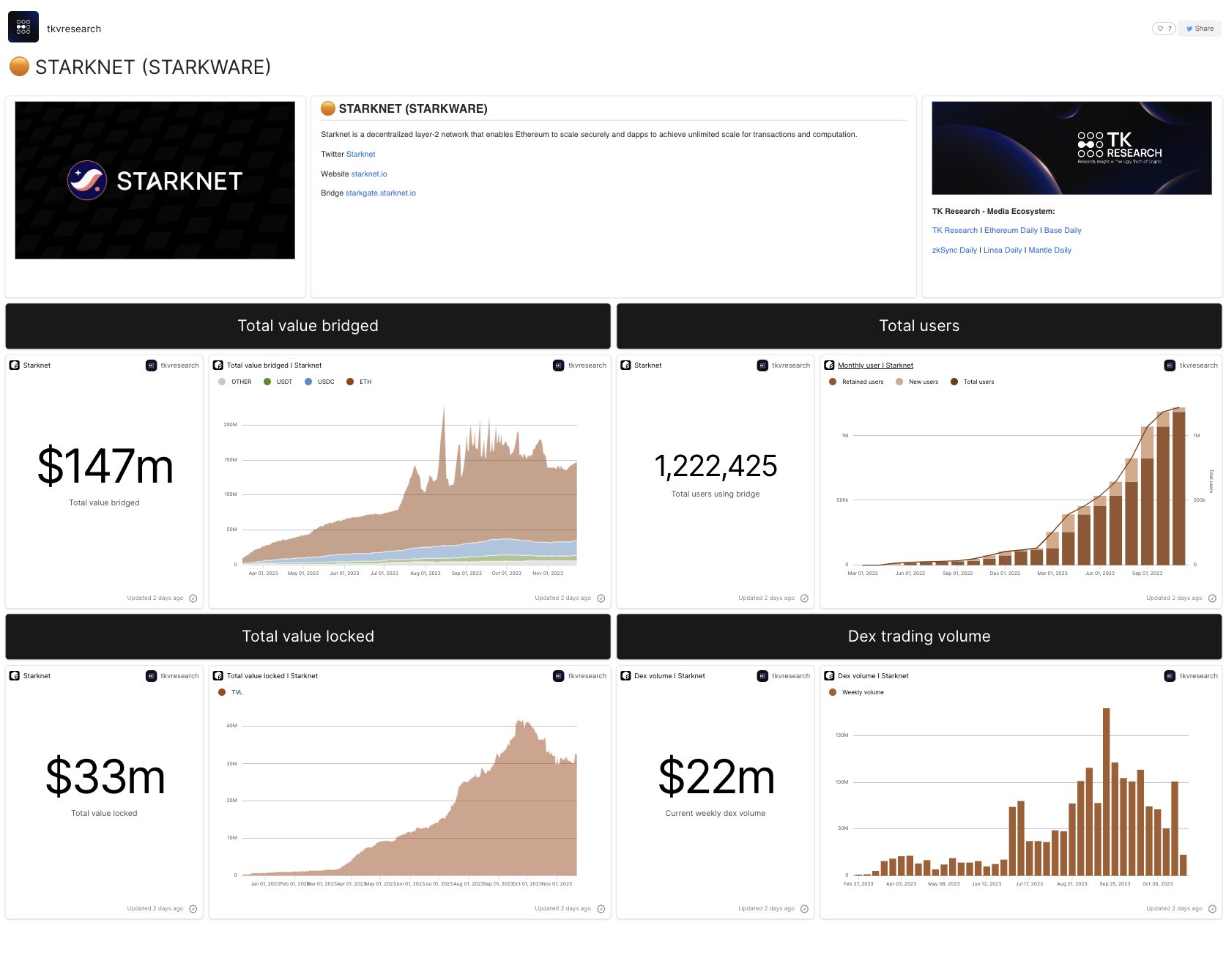Viewport: 1226px width, 980px height.
Task: Click tkvresearch author badge on $33m card
Action: click(173, 676)
